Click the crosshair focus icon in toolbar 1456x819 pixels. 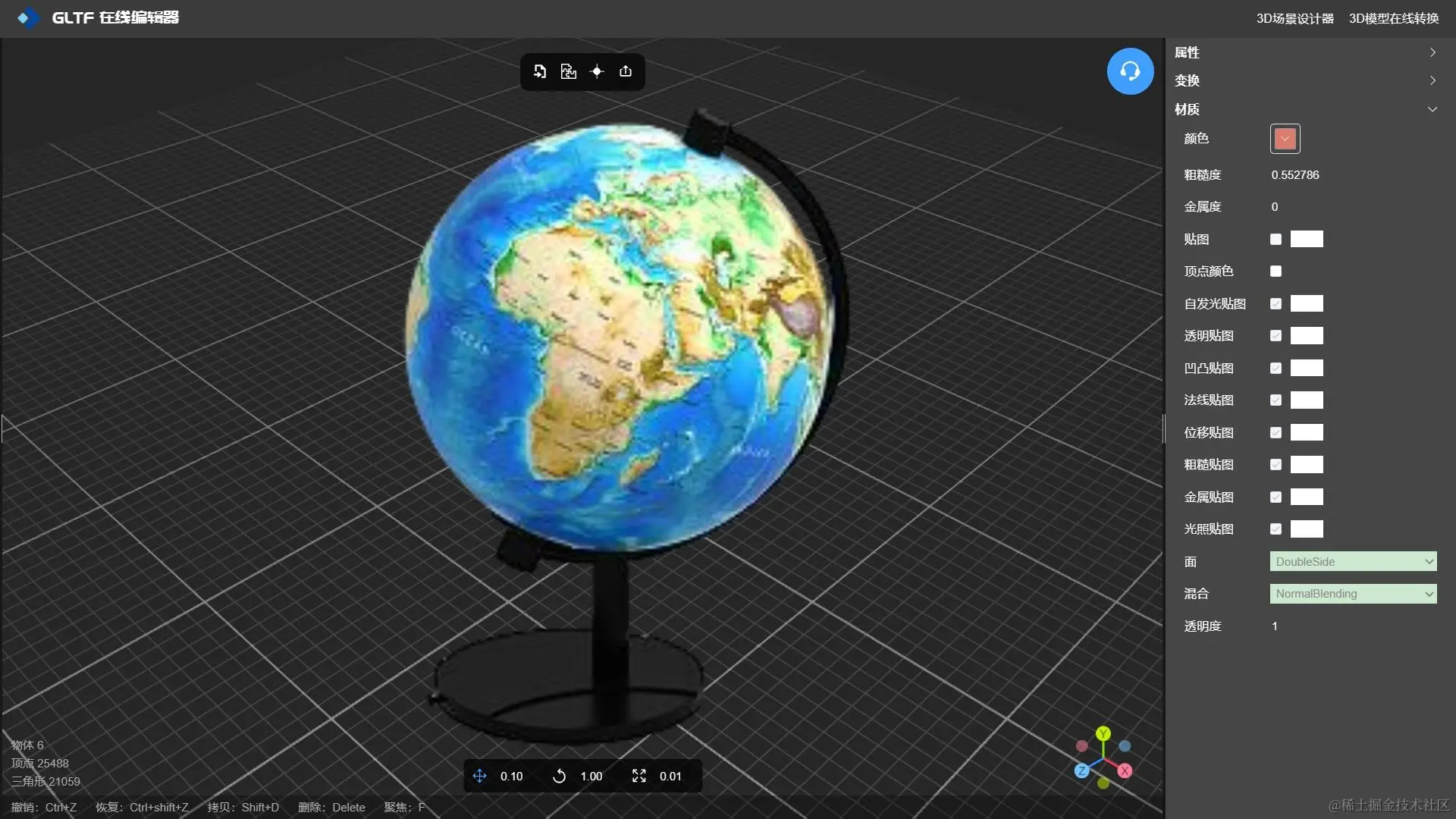(x=597, y=71)
